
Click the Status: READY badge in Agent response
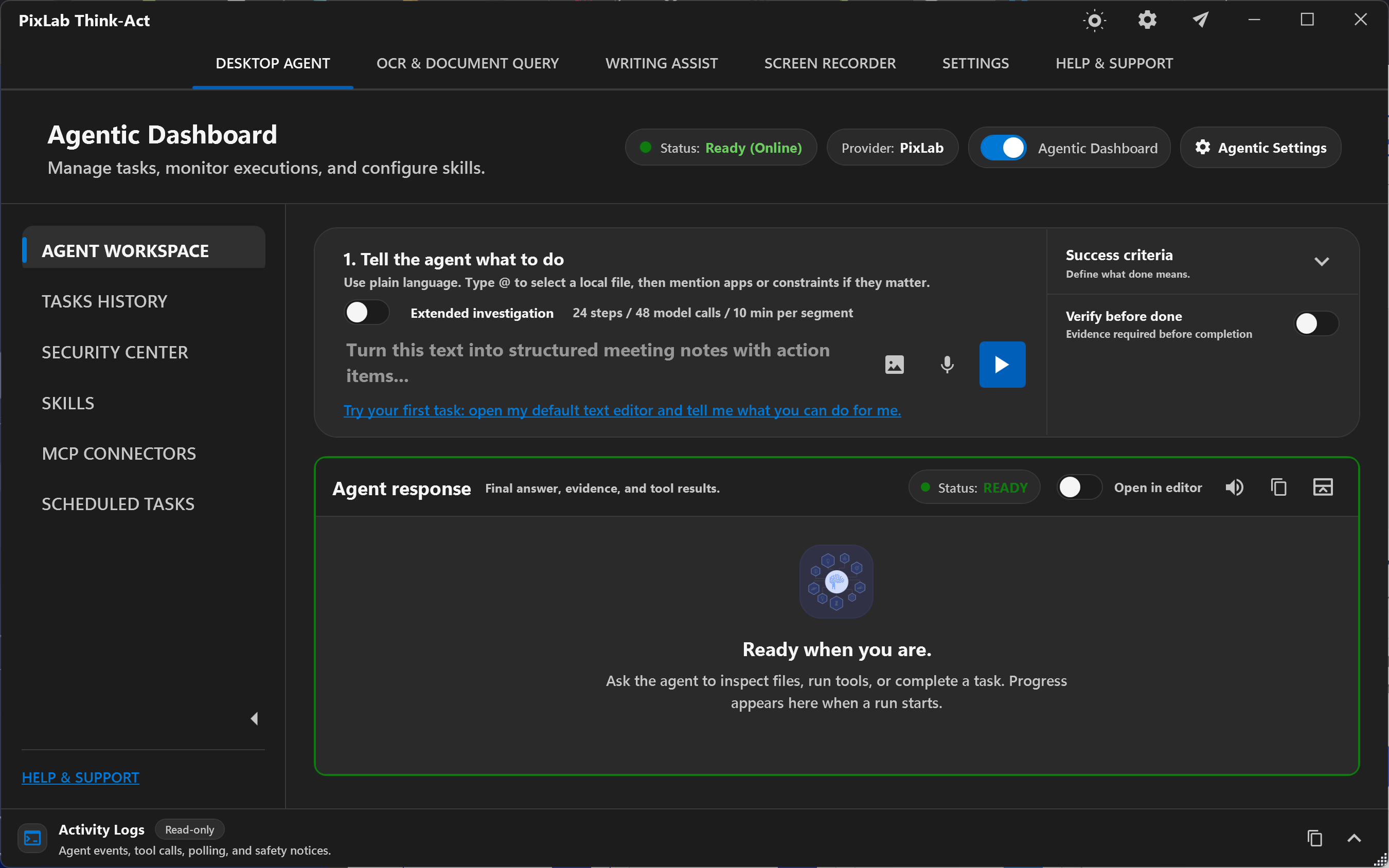[x=974, y=487]
